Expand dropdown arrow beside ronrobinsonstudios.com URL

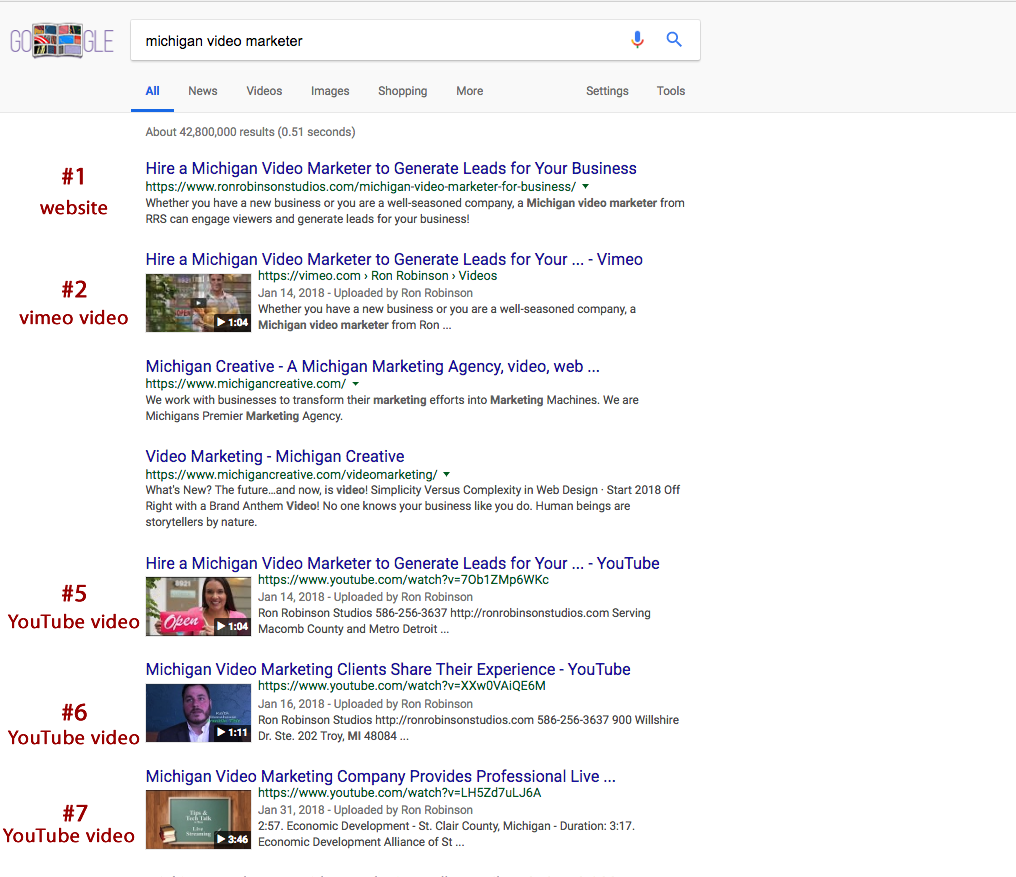tap(586, 187)
